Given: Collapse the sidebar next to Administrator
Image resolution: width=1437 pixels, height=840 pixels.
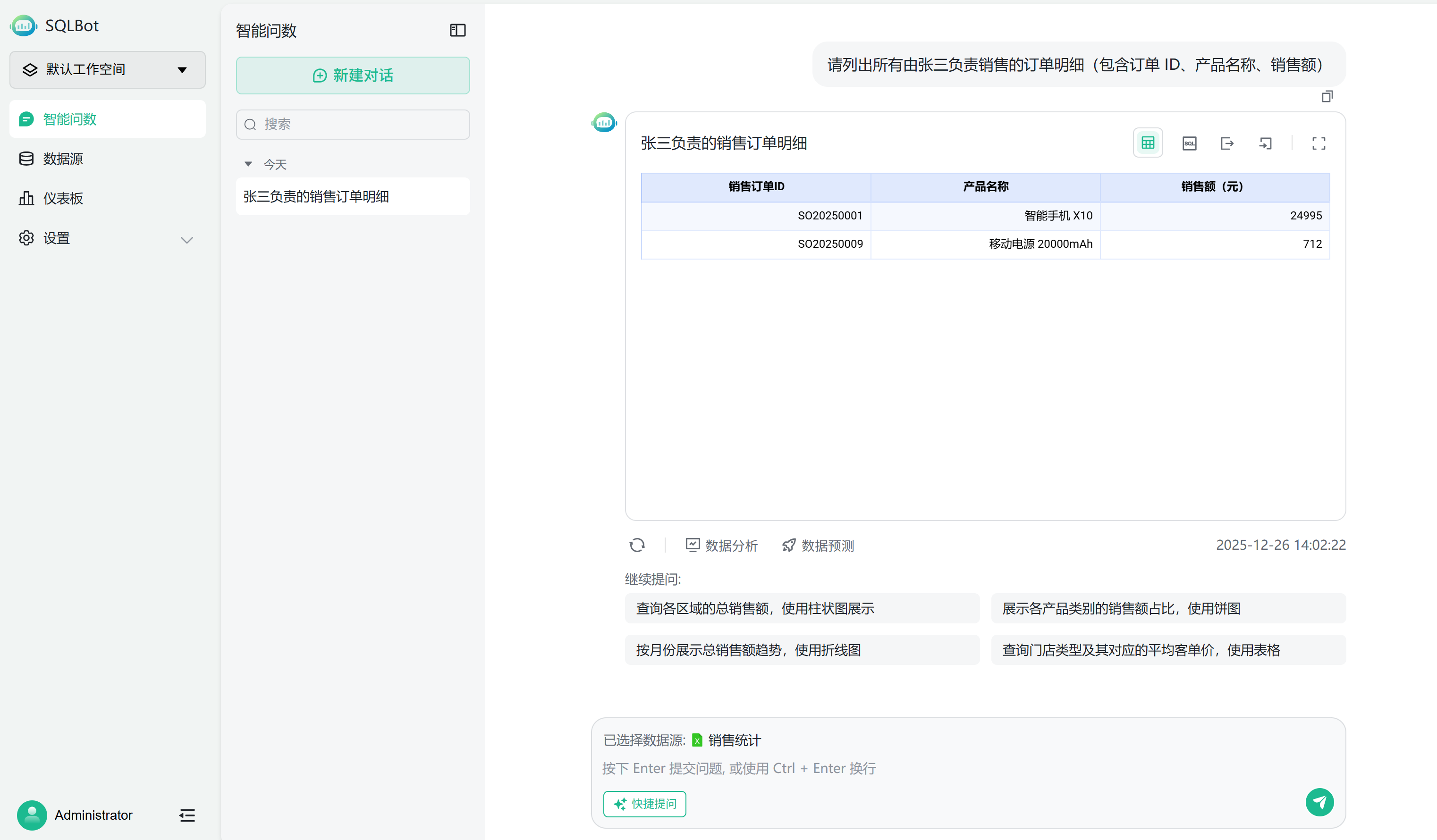Looking at the screenshot, I should pyautogui.click(x=187, y=815).
